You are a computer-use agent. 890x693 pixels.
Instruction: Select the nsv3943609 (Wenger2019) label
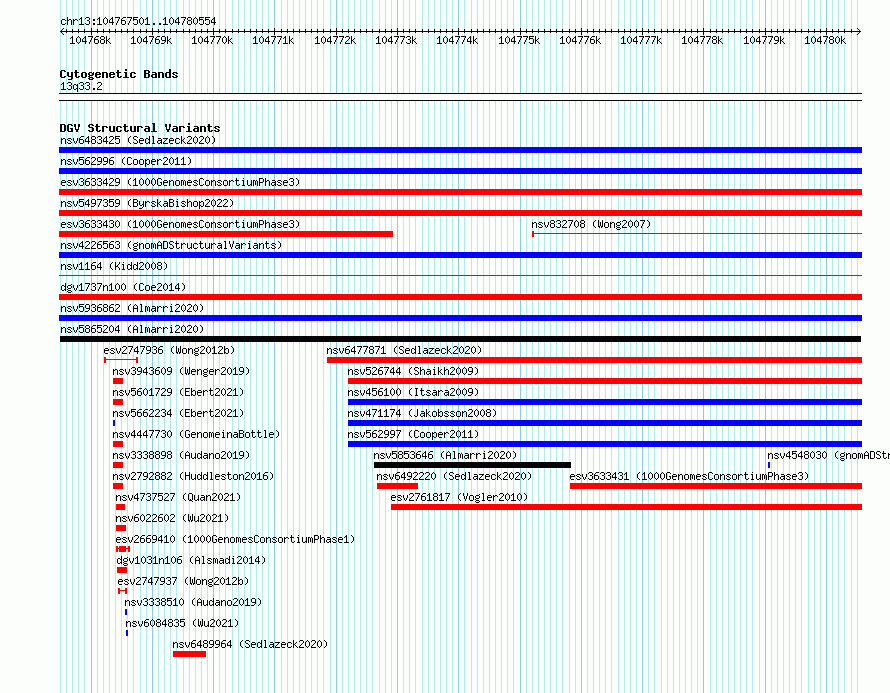[x=181, y=371]
